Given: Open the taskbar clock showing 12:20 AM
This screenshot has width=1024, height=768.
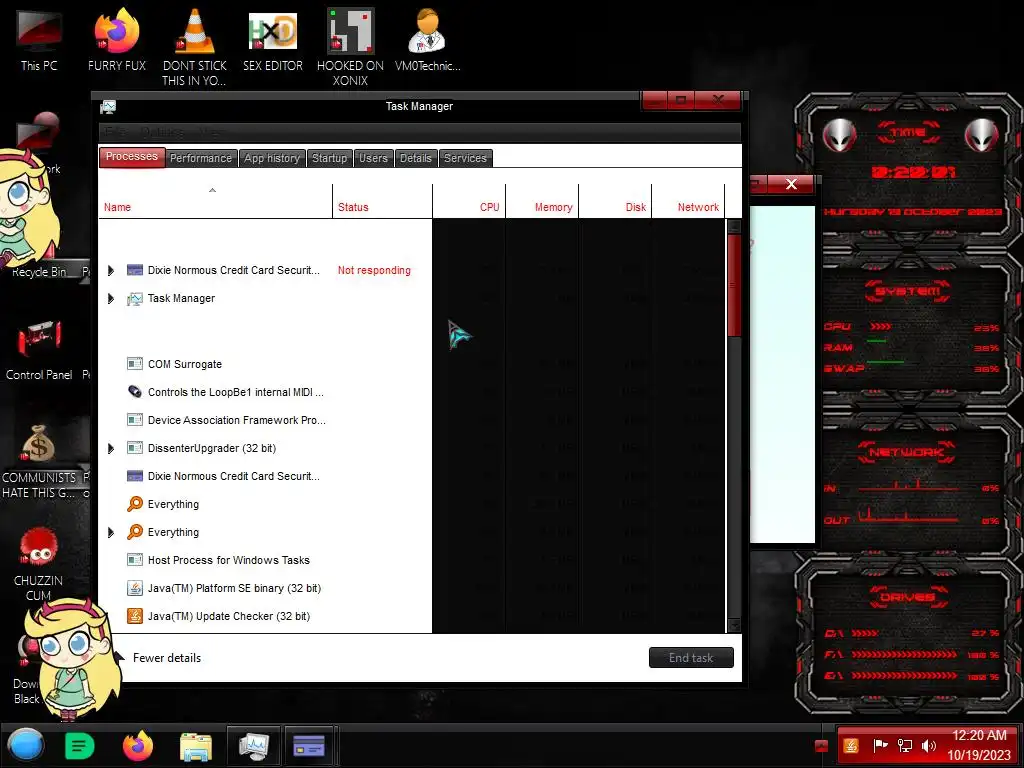Looking at the screenshot, I should pos(979,745).
